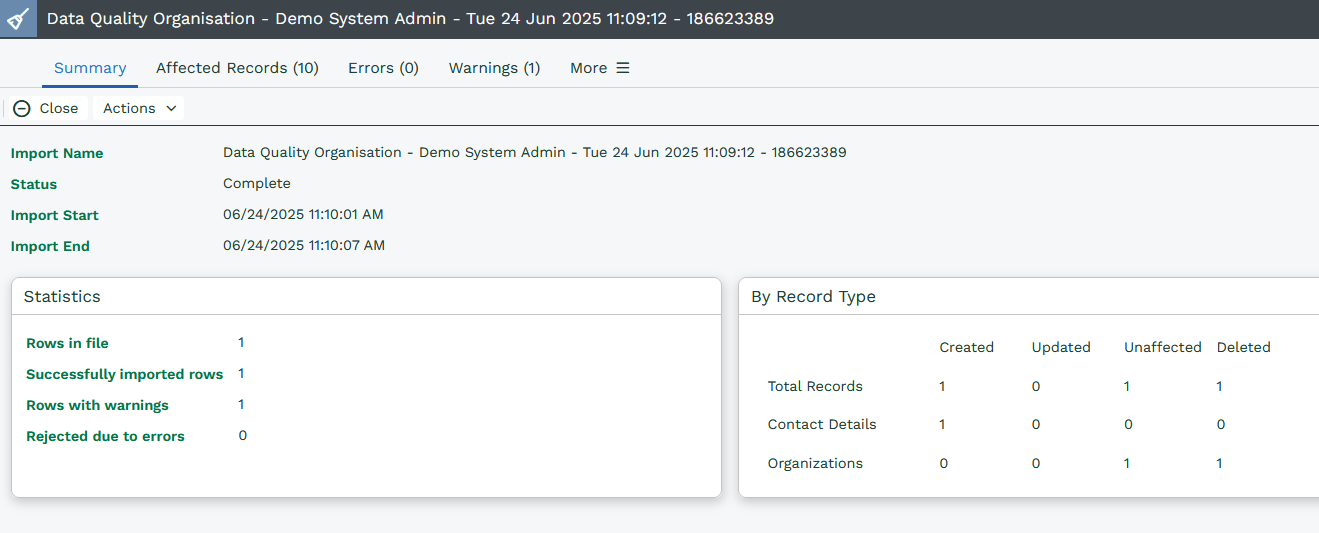The width and height of the screenshot is (1319, 533).
Task: View the Errors (0) tab
Action: coord(383,68)
